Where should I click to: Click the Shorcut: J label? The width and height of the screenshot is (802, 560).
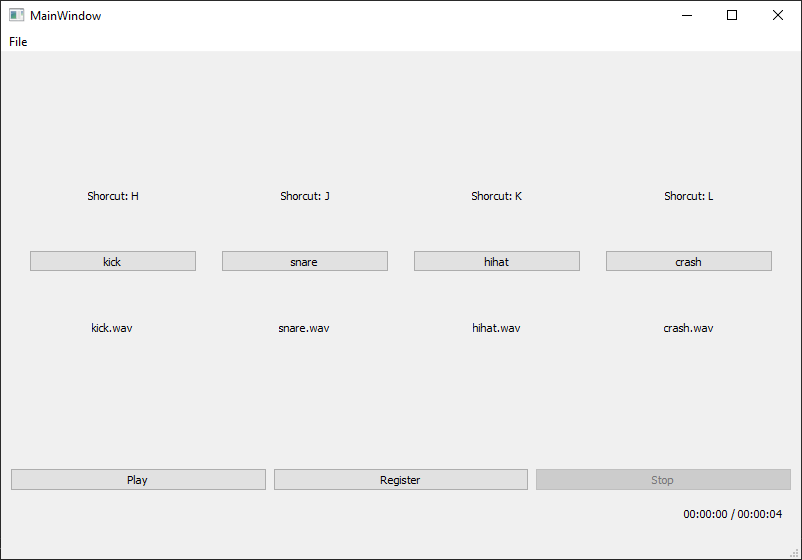click(x=305, y=196)
